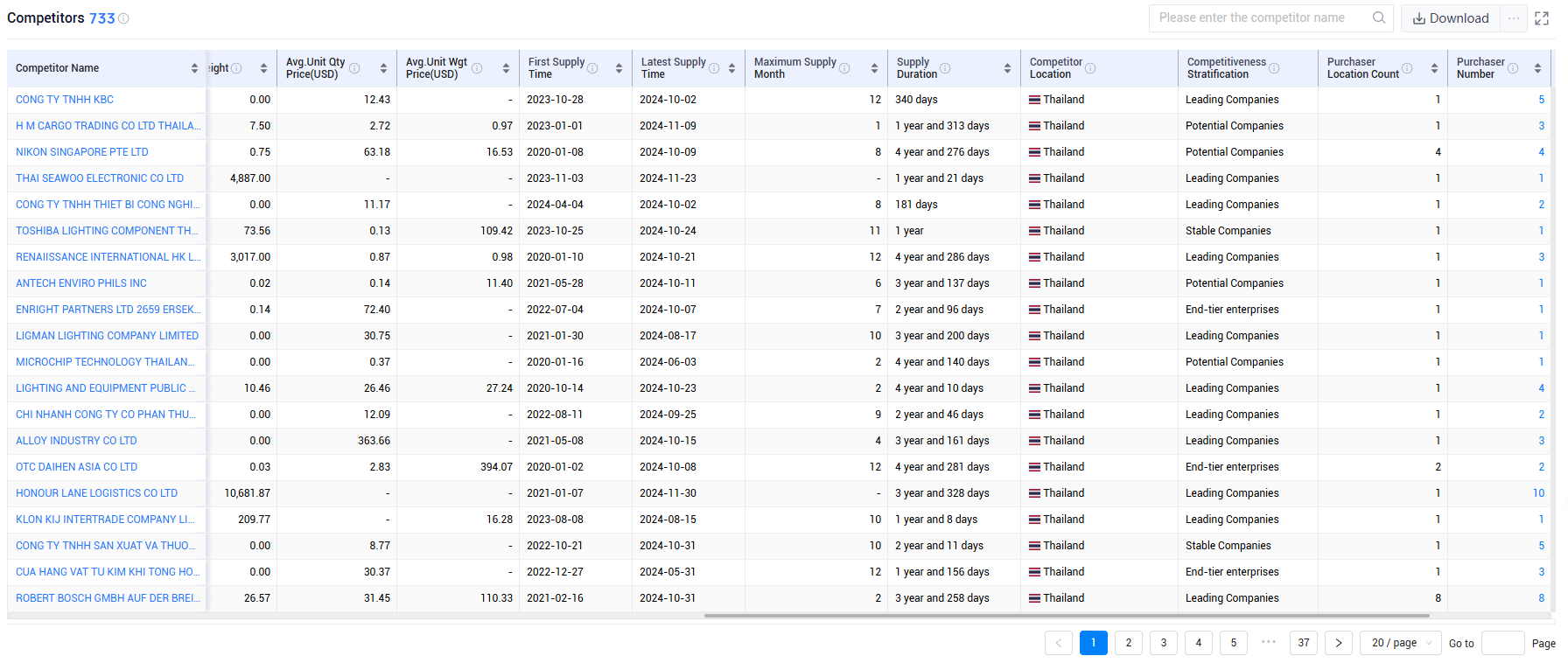The width and height of the screenshot is (1568, 663).
Task: Sort the partially hidden weight column
Action: [263, 68]
